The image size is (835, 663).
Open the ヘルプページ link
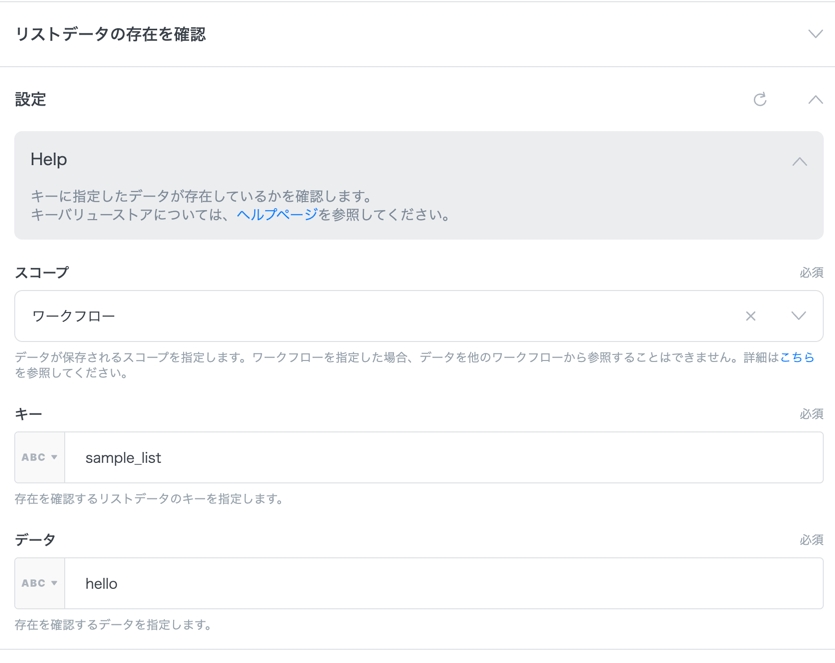(277, 215)
